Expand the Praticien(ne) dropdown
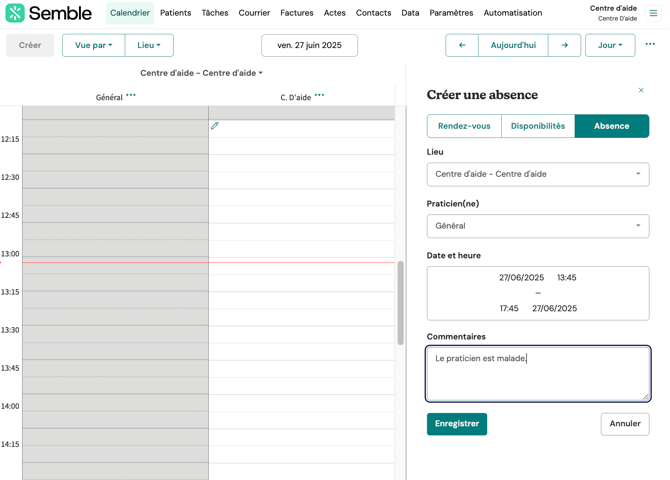The height and width of the screenshot is (480, 670). 538,226
